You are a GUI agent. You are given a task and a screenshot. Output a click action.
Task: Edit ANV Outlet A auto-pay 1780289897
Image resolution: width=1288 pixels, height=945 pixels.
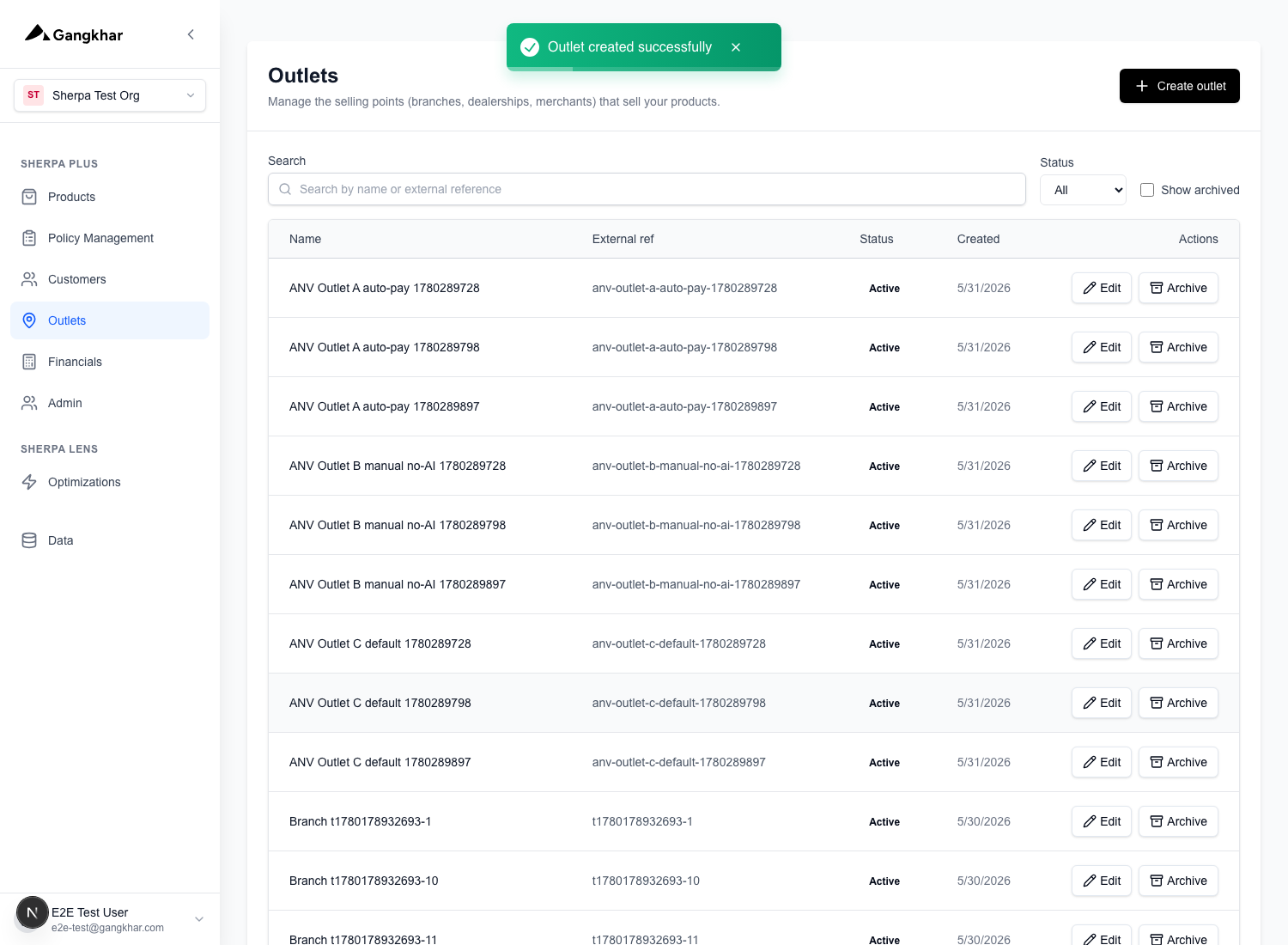pyautogui.click(x=1102, y=406)
